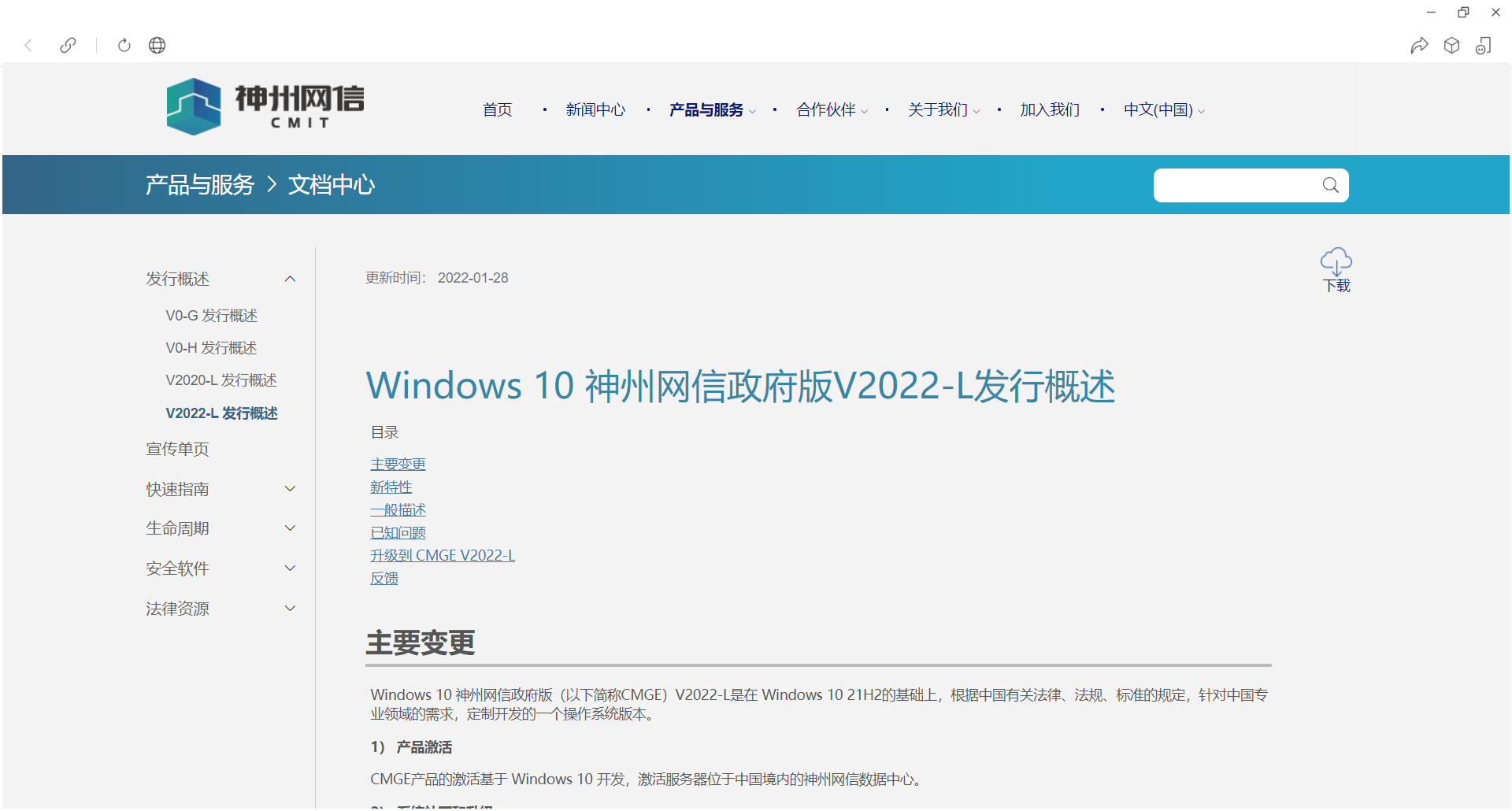The height and width of the screenshot is (811, 1512).
Task: Go back using the back arrow
Action: (x=28, y=45)
